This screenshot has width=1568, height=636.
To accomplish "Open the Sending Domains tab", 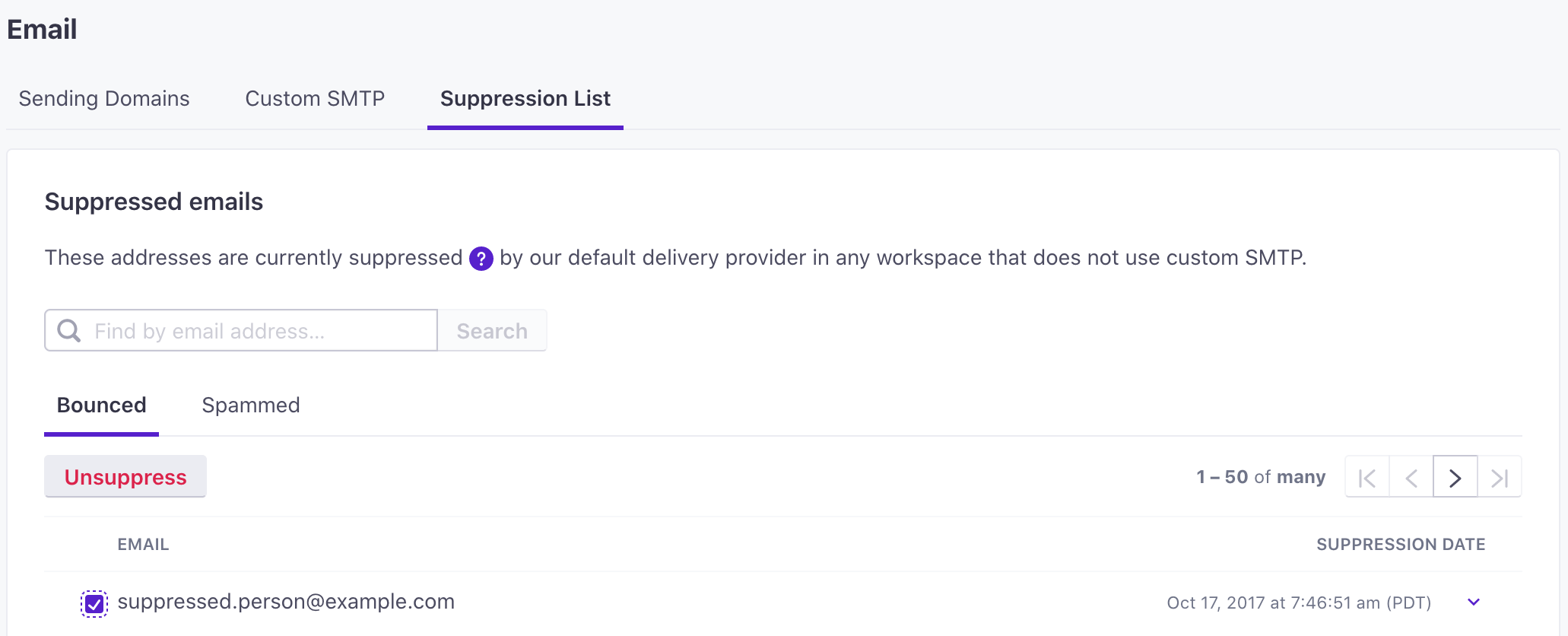I will tap(104, 99).
